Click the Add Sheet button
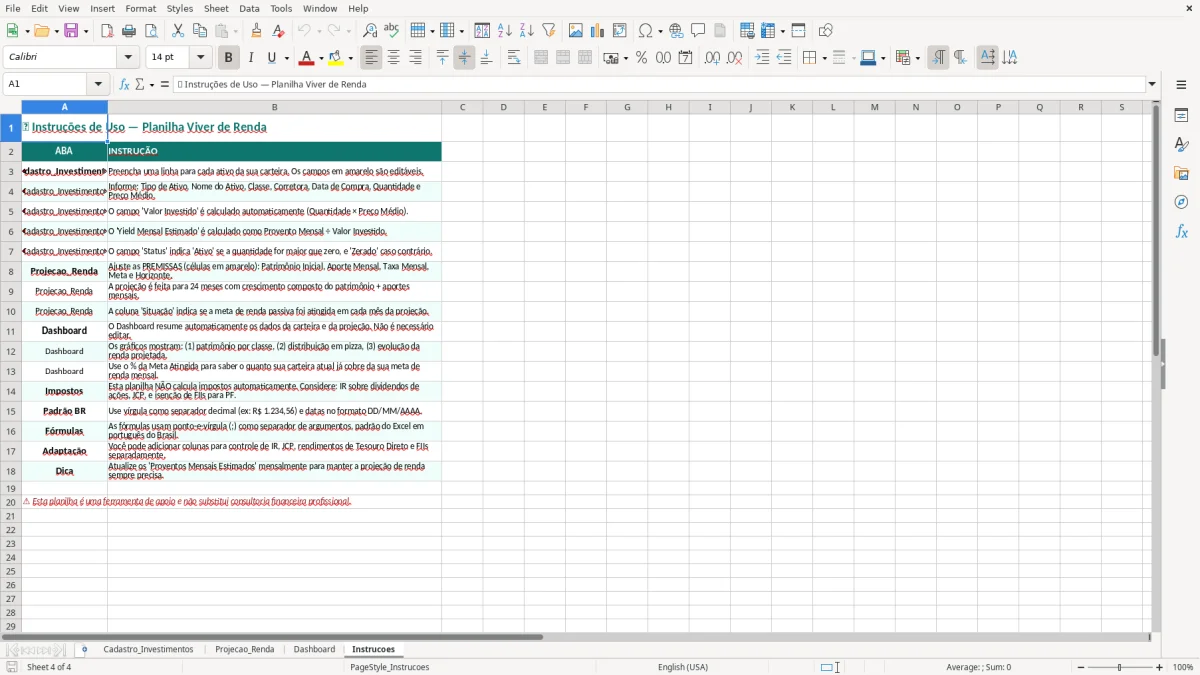Viewport: 1200px width, 675px height. pos(84,649)
